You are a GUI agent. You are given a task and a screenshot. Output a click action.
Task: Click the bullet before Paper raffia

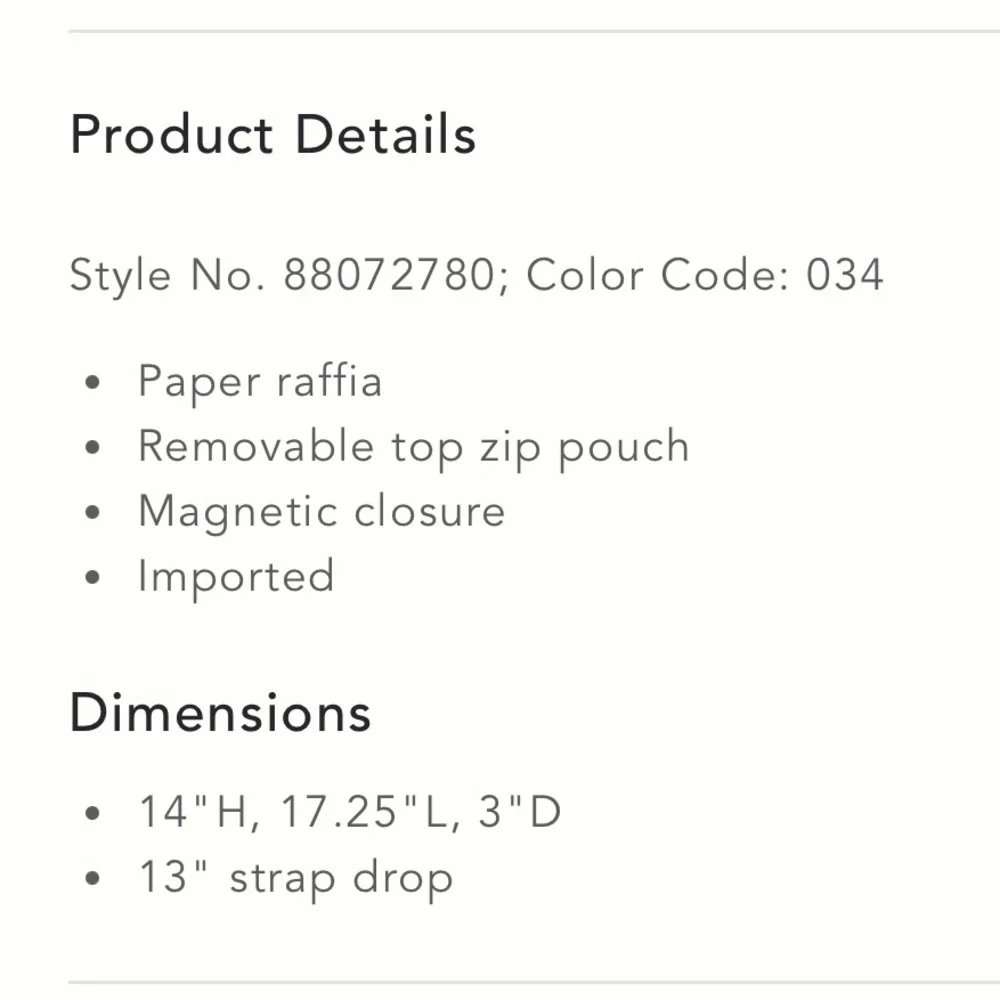[92, 383]
